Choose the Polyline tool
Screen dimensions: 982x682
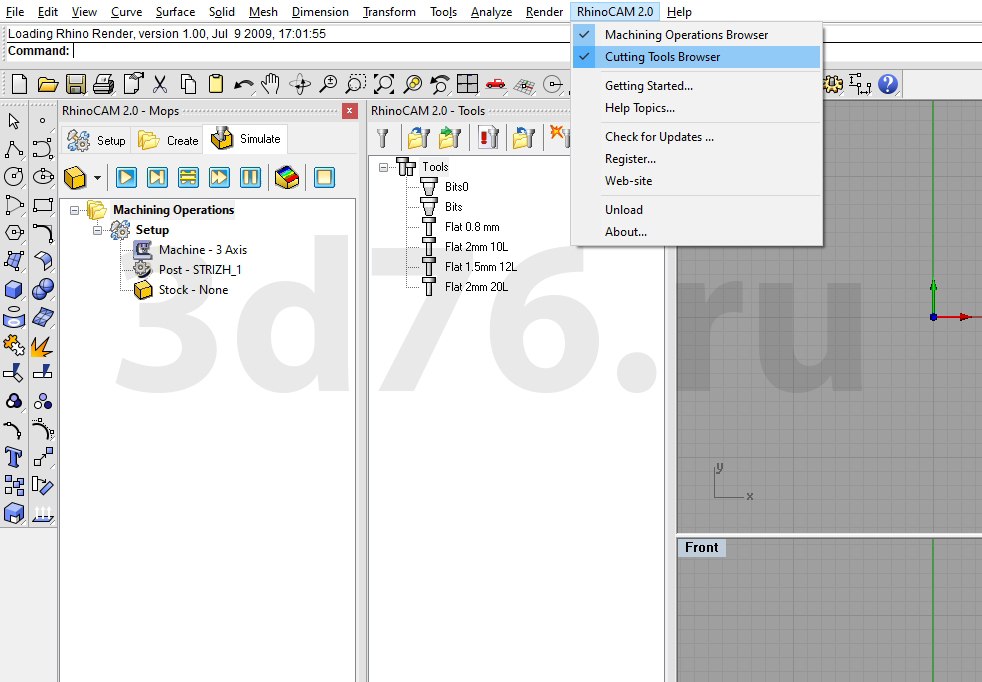pos(14,149)
